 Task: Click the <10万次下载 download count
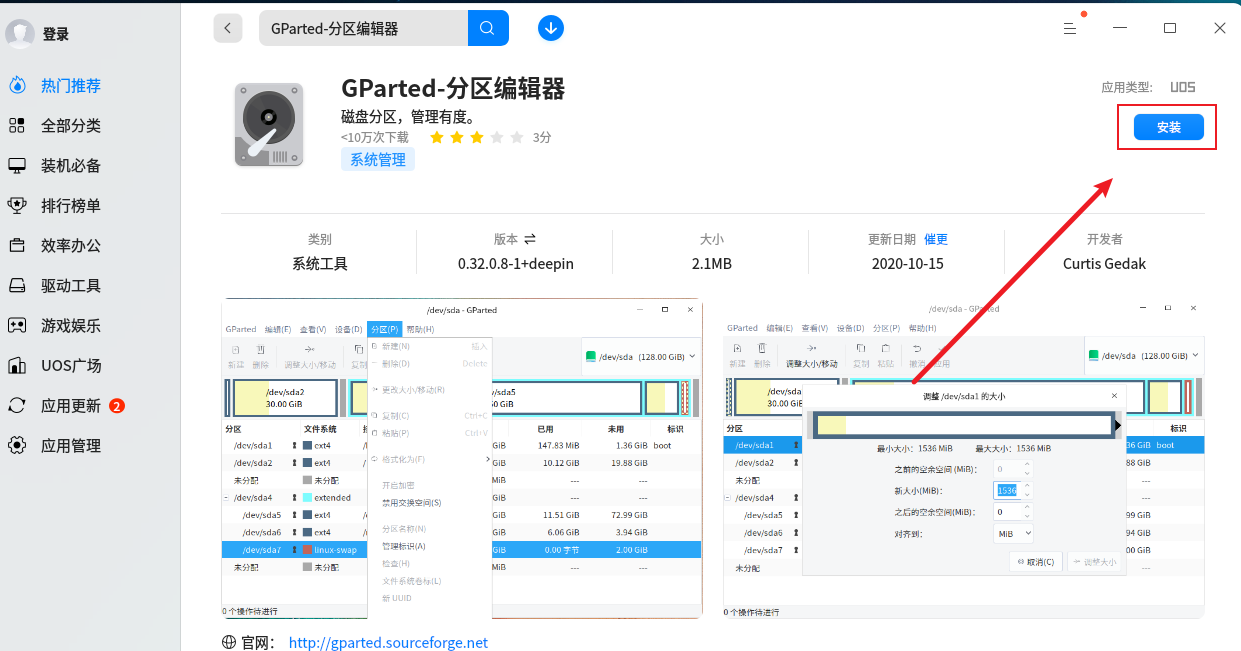point(375,137)
